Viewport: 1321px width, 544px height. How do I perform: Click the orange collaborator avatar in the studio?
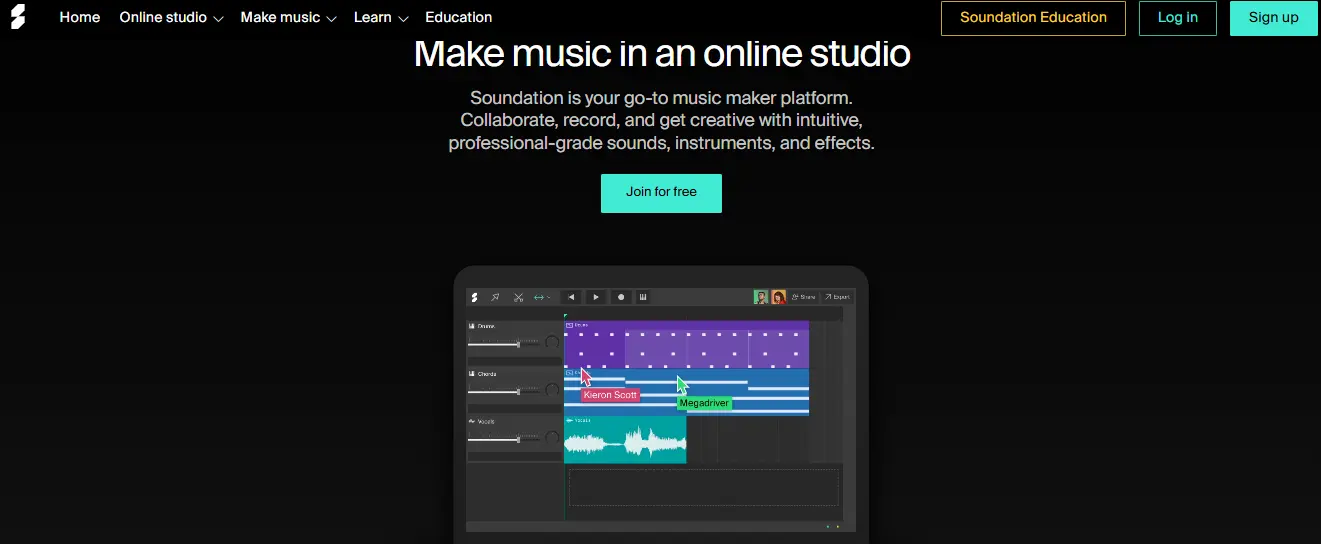click(x=778, y=297)
